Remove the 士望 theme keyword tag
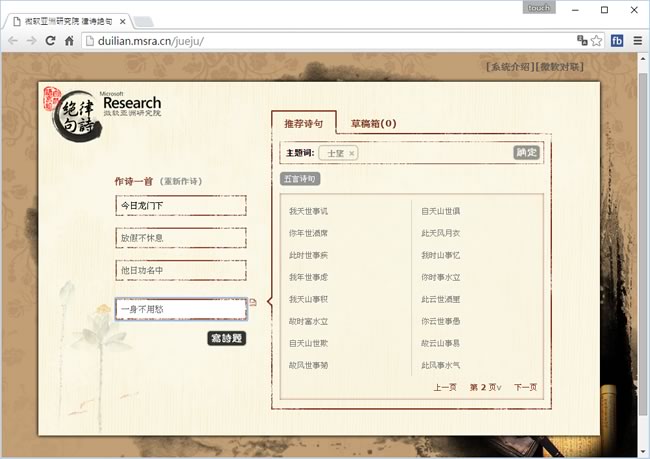 click(351, 153)
